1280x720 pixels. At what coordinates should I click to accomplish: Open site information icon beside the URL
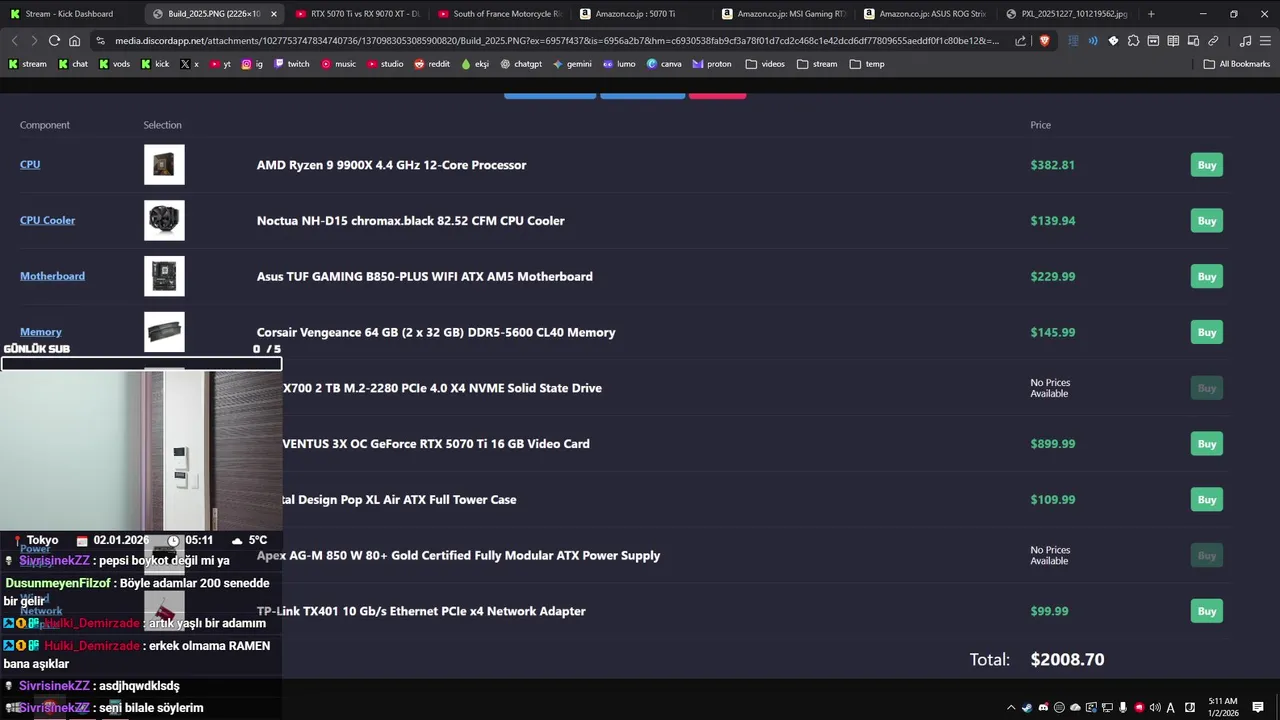tap(101, 41)
